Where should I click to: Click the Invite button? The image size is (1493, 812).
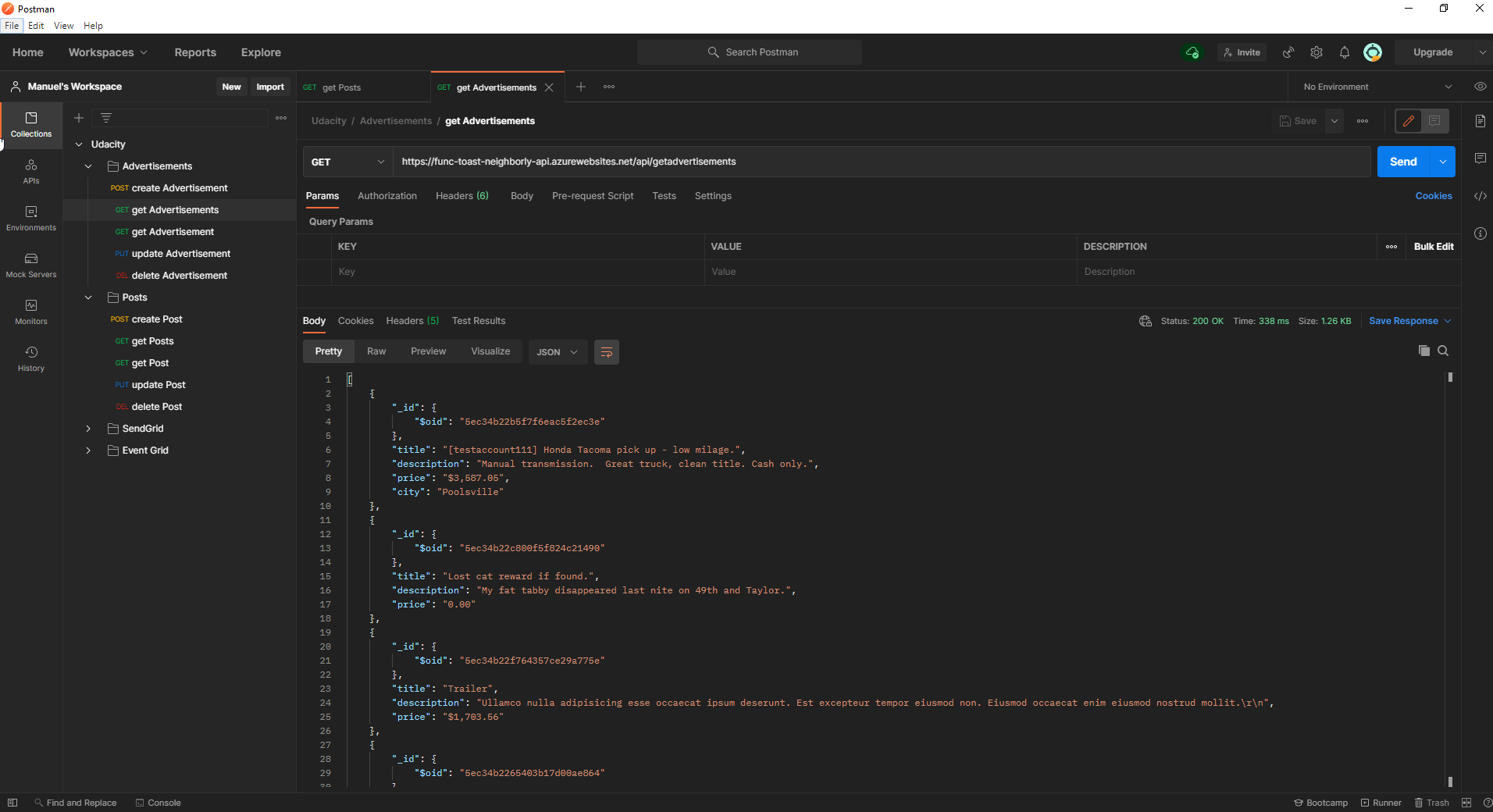(1242, 52)
